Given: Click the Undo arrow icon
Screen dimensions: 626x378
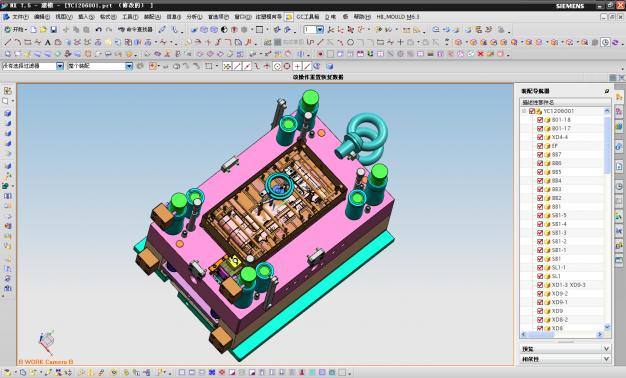Looking at the screenshot, I should [x=98, y=30].
